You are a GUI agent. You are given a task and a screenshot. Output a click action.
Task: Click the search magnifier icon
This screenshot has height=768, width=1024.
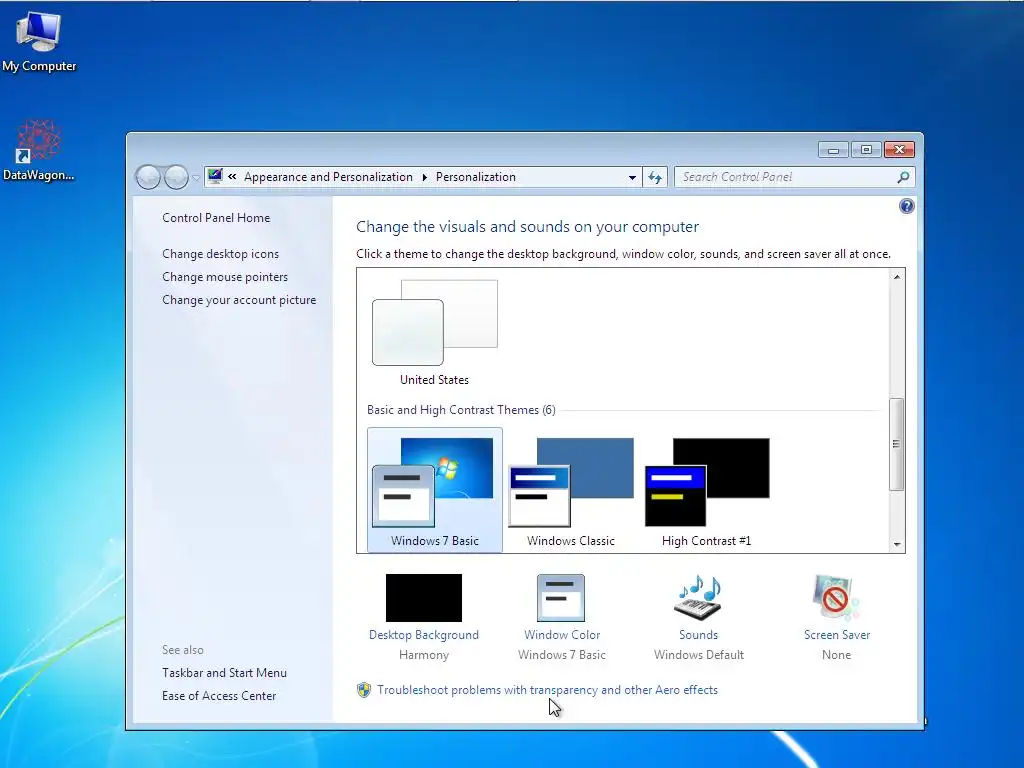(x=903, y=177)
